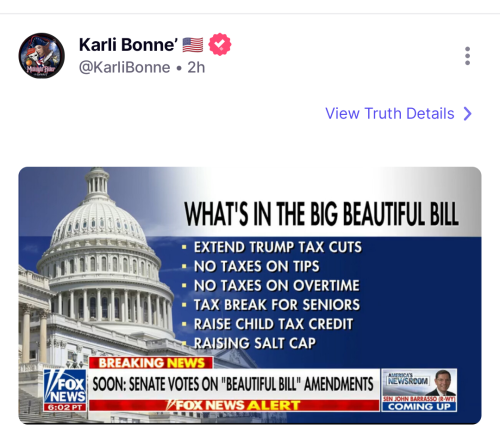Click the Breaking News red banner

[151, 363]
